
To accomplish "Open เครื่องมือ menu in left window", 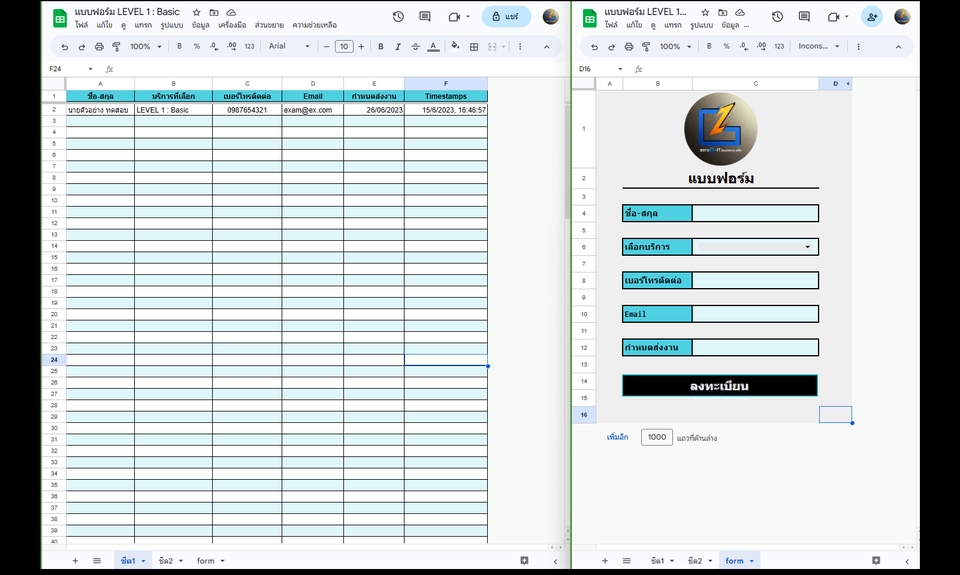I will 232,25.
